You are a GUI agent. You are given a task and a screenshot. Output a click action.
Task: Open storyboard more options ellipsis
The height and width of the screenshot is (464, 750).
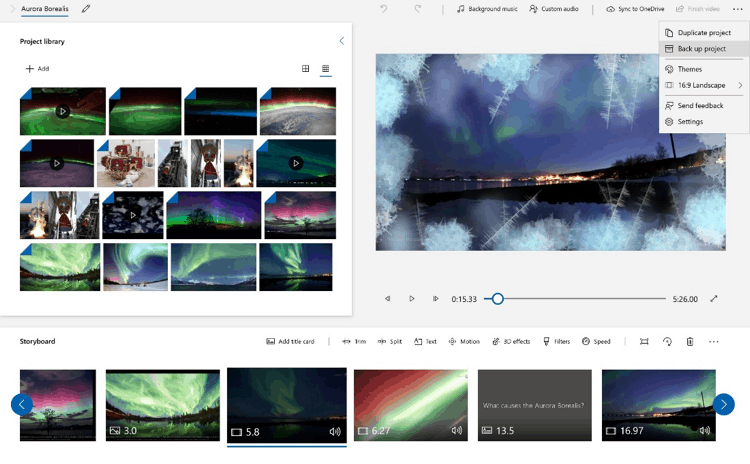pos(714,342)
